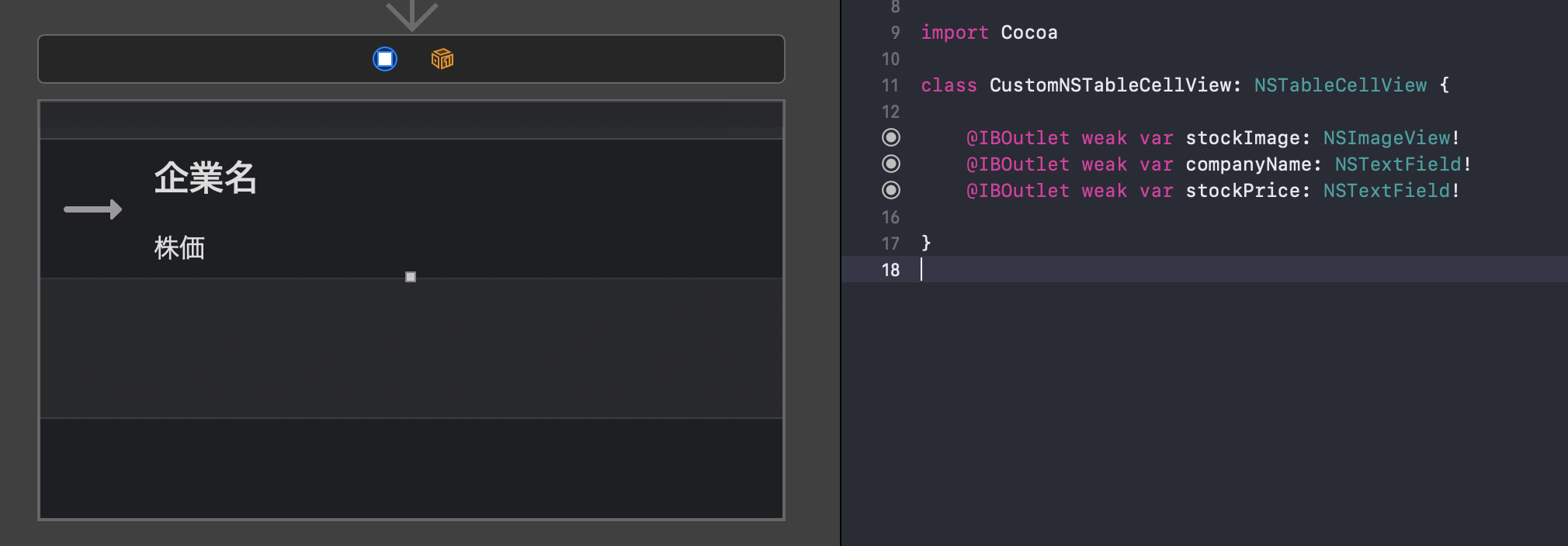Click the small resize handle below the cell
This screenshot has width=1568, height=546.
(411, 277)
